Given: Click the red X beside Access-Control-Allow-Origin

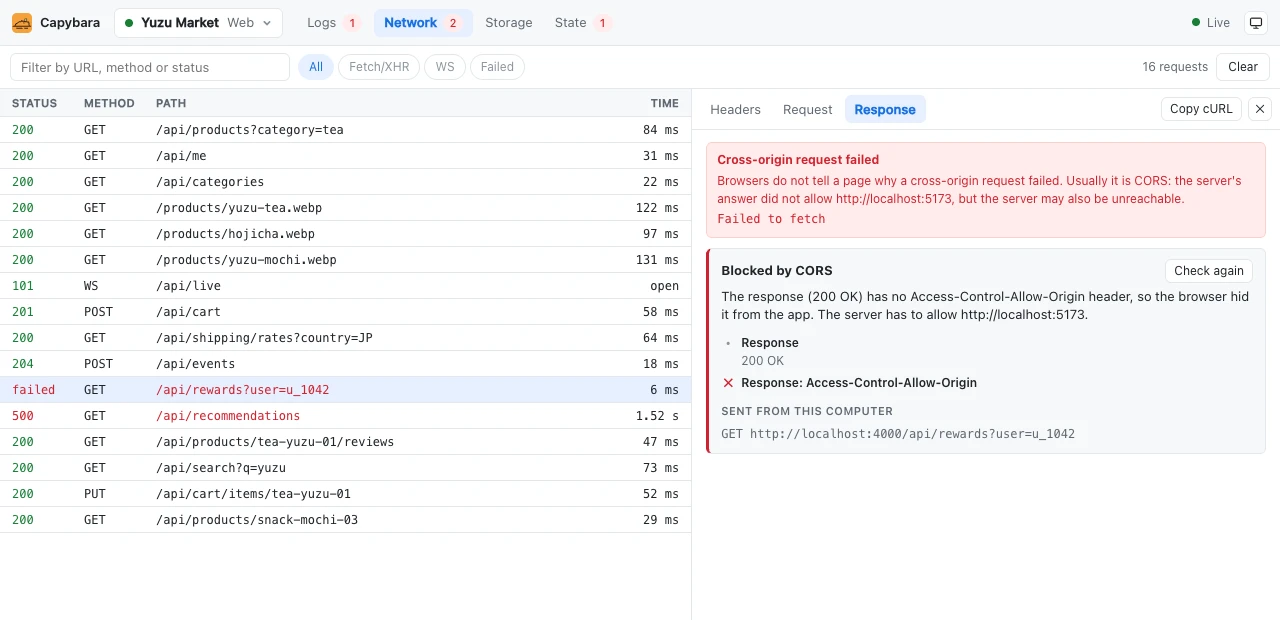Looking at the screenshot, I should tap(728, 383).
